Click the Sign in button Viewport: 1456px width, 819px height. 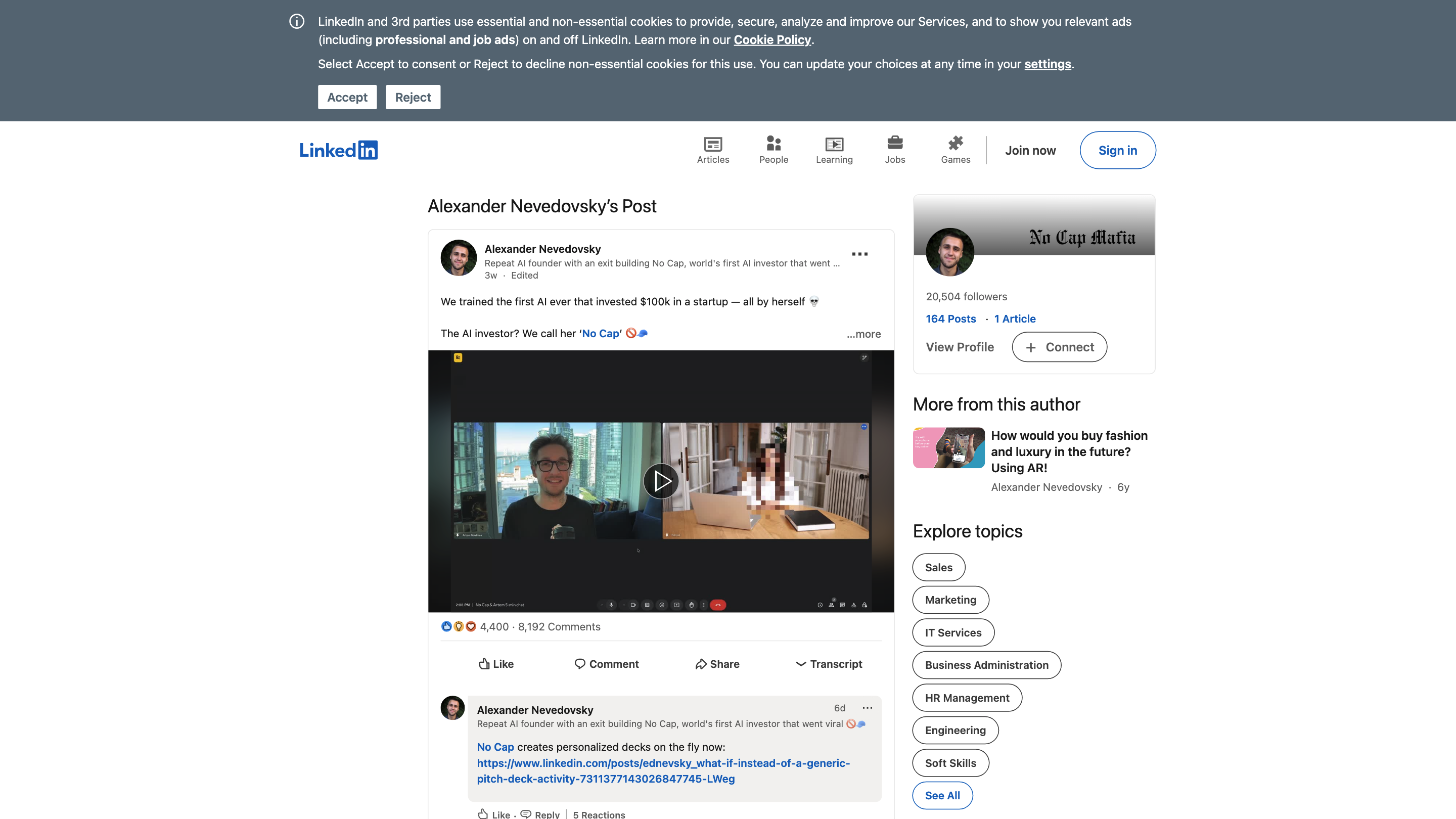(x=1117, y=150)
